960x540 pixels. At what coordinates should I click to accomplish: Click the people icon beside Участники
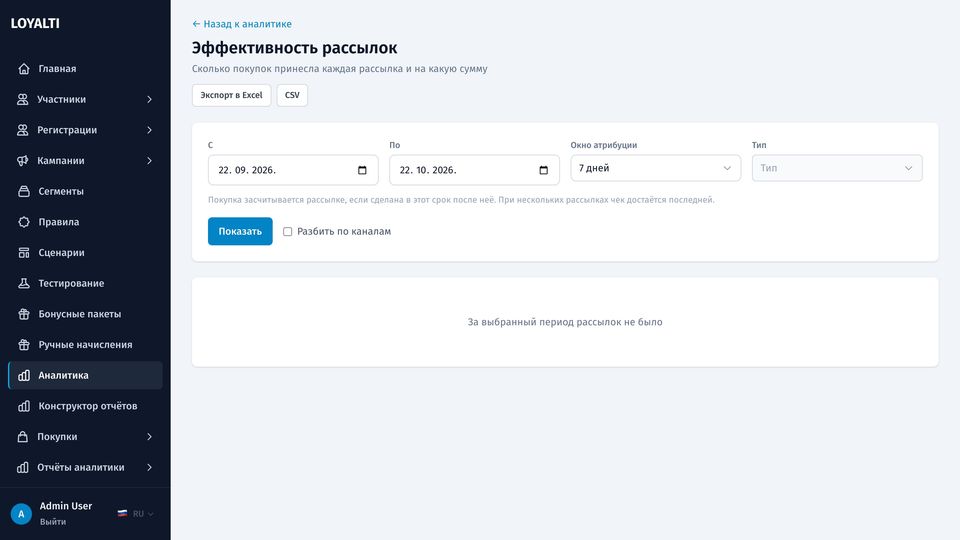point(23,99)
